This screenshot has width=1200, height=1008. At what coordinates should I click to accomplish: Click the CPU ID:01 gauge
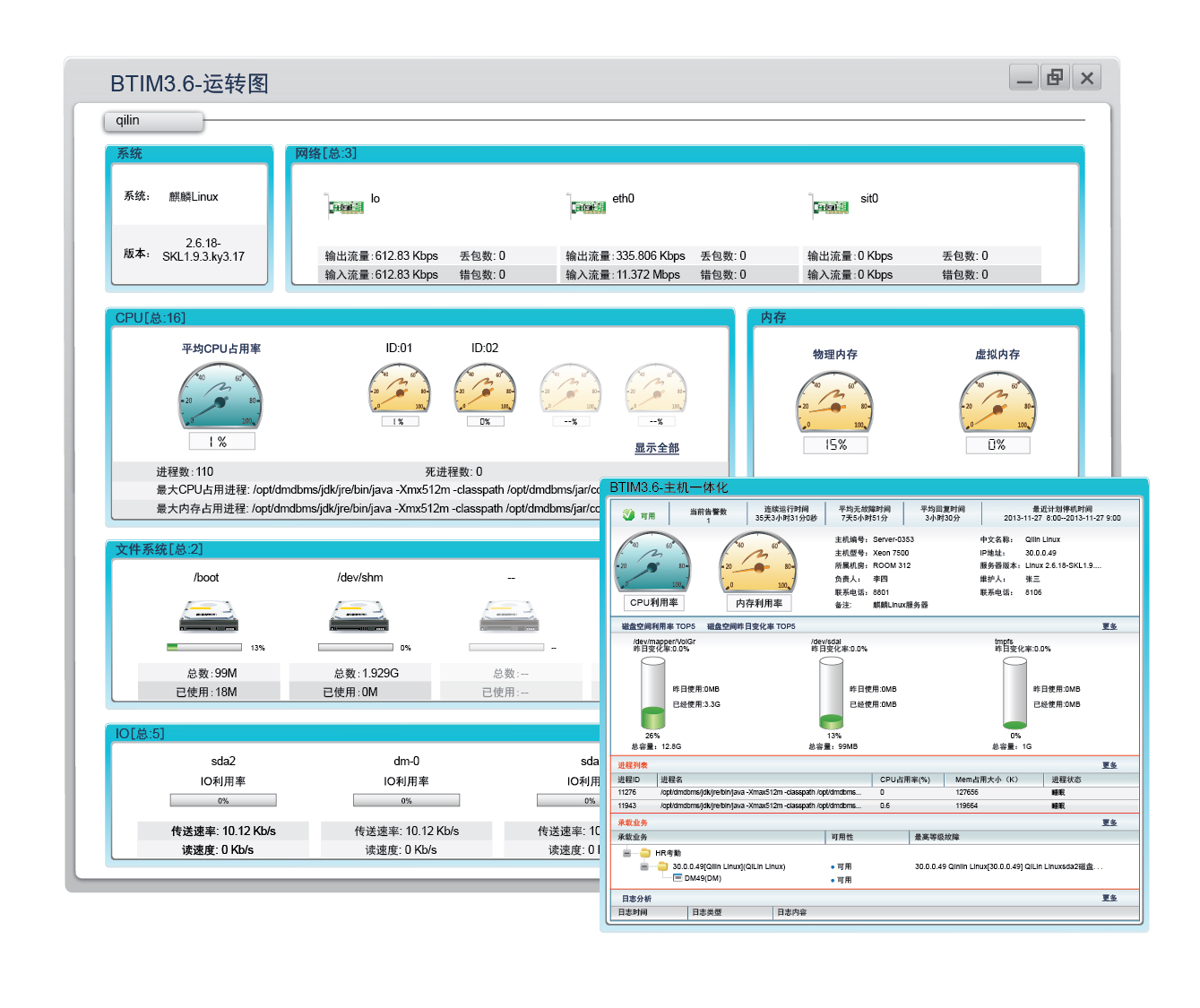click(x=400, y=388)
